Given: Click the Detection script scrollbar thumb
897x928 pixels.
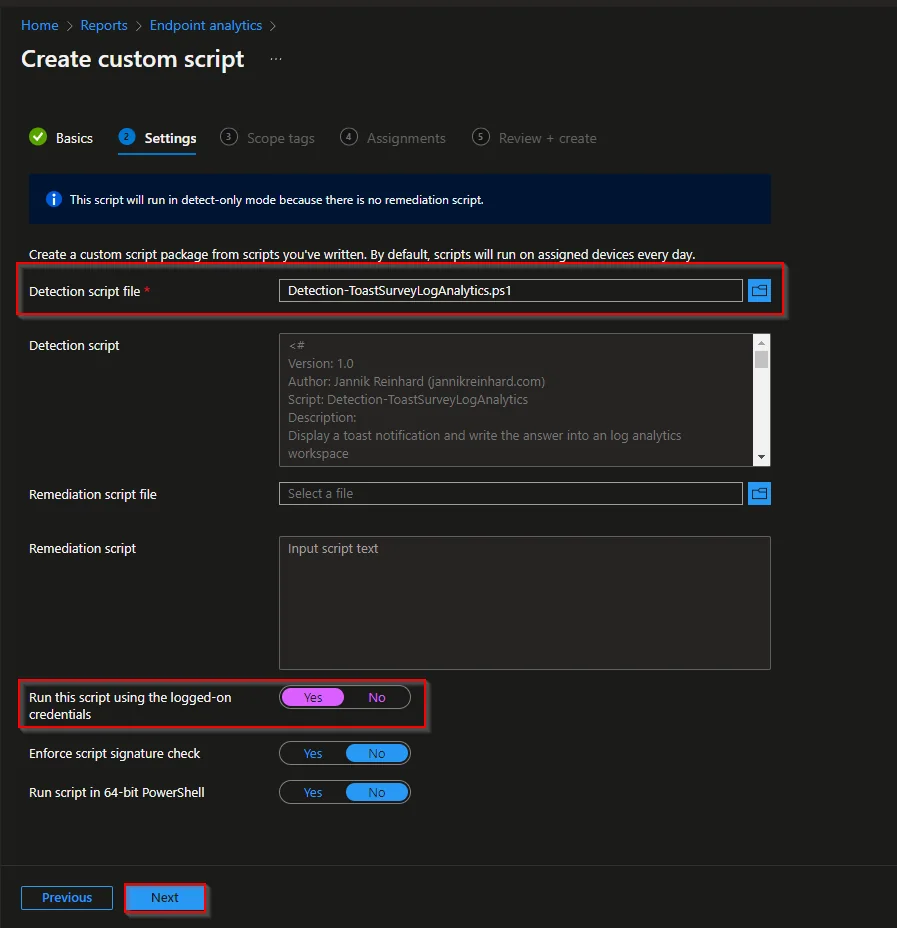Looking at the screenshot, I should click(762, 359).
